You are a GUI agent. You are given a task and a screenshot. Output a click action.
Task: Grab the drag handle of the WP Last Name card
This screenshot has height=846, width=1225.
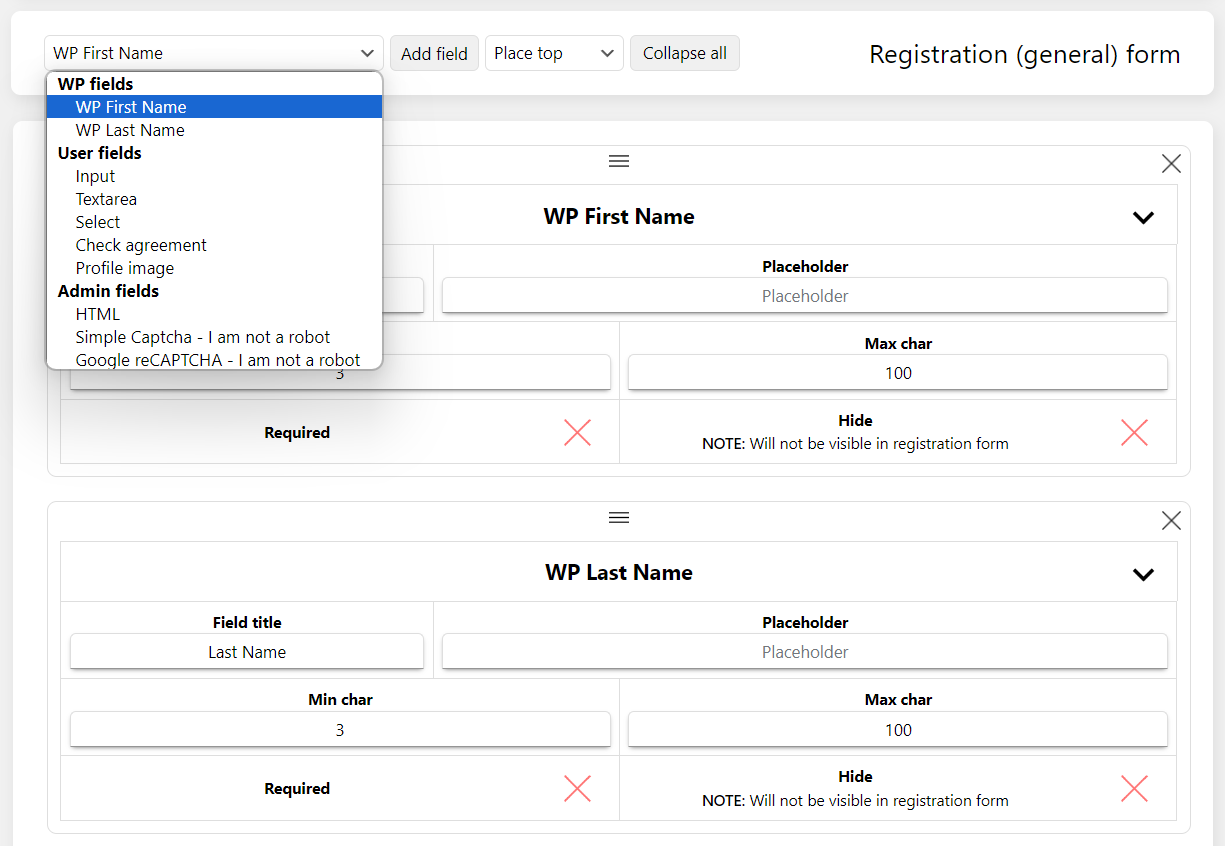click(619, 517)
